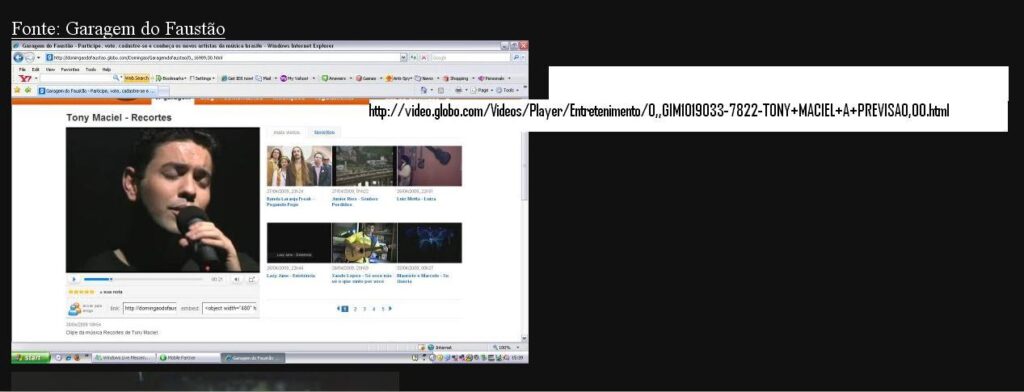The image size is (1024, 392).
Task: Open the Yahoo Bookmarks dropdown
Action: click(x=170, y=78)
